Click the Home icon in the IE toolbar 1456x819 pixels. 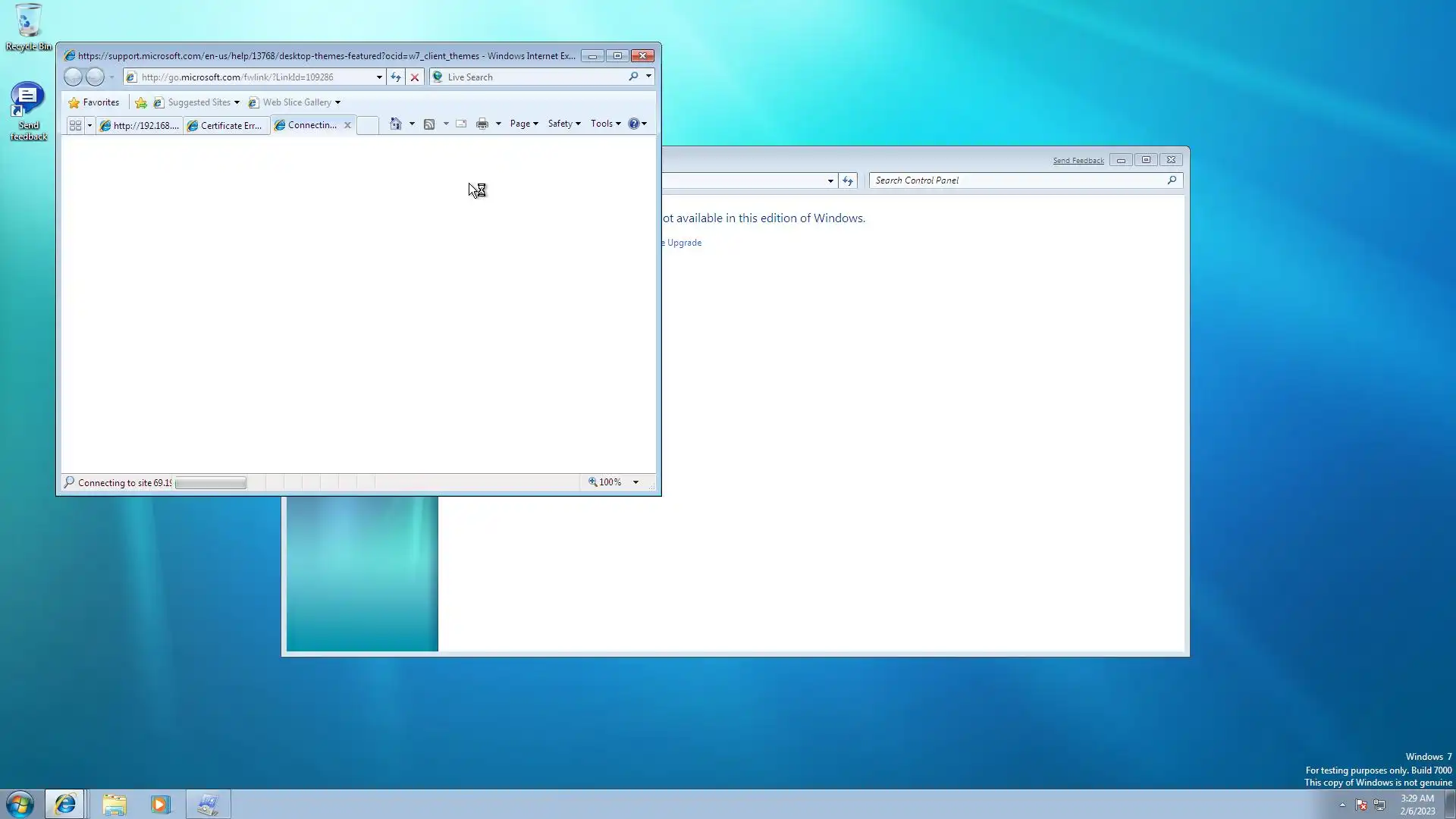click(395, 124)
